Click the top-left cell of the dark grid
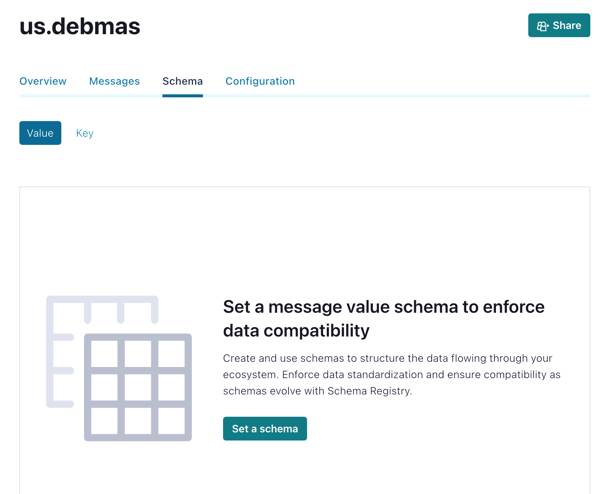This screenshot has height=494, width=600. (x=104, y=354)
